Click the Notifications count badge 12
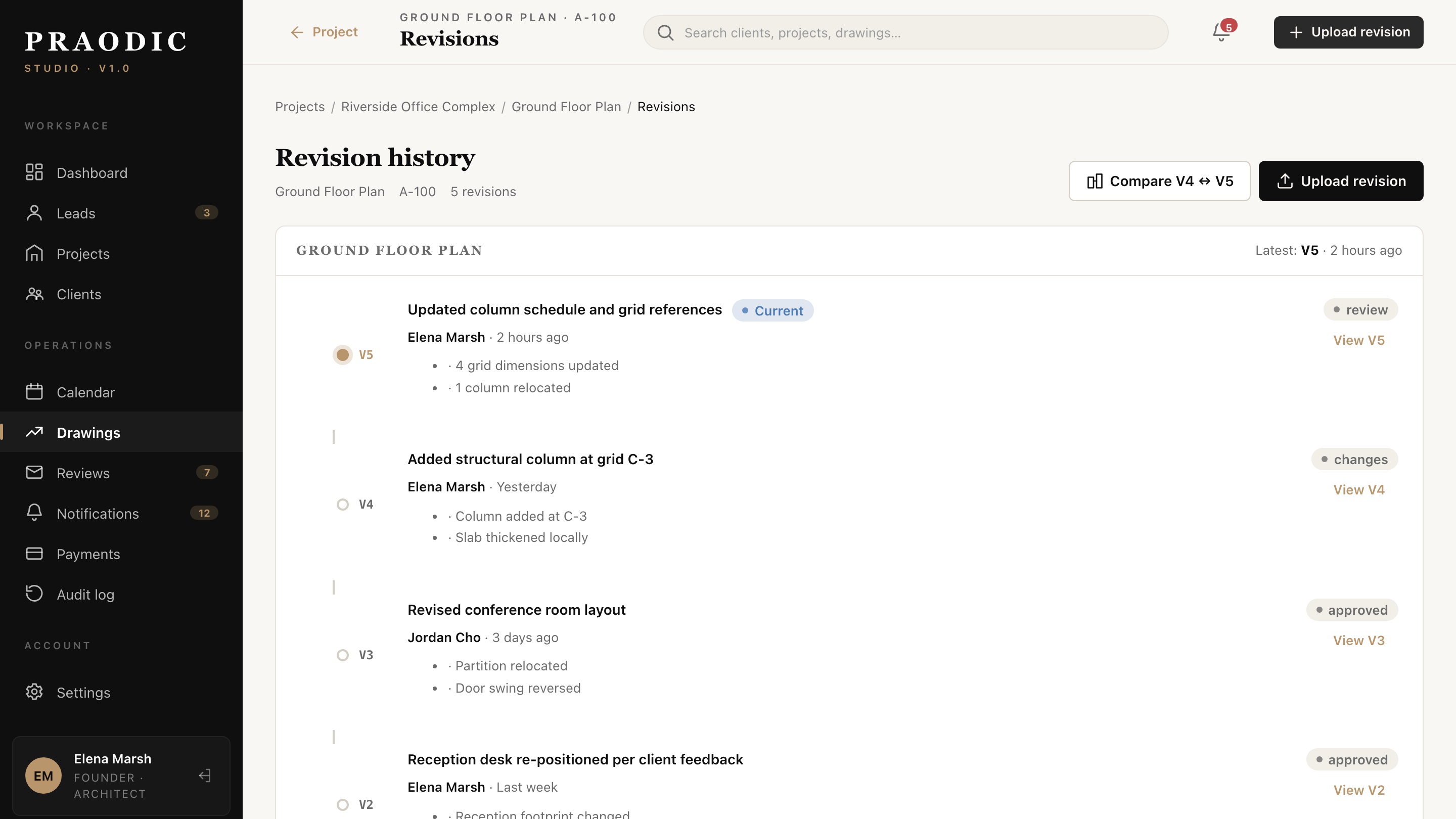This screenshot has height=819, width=1456. click(x=204, y=513)
